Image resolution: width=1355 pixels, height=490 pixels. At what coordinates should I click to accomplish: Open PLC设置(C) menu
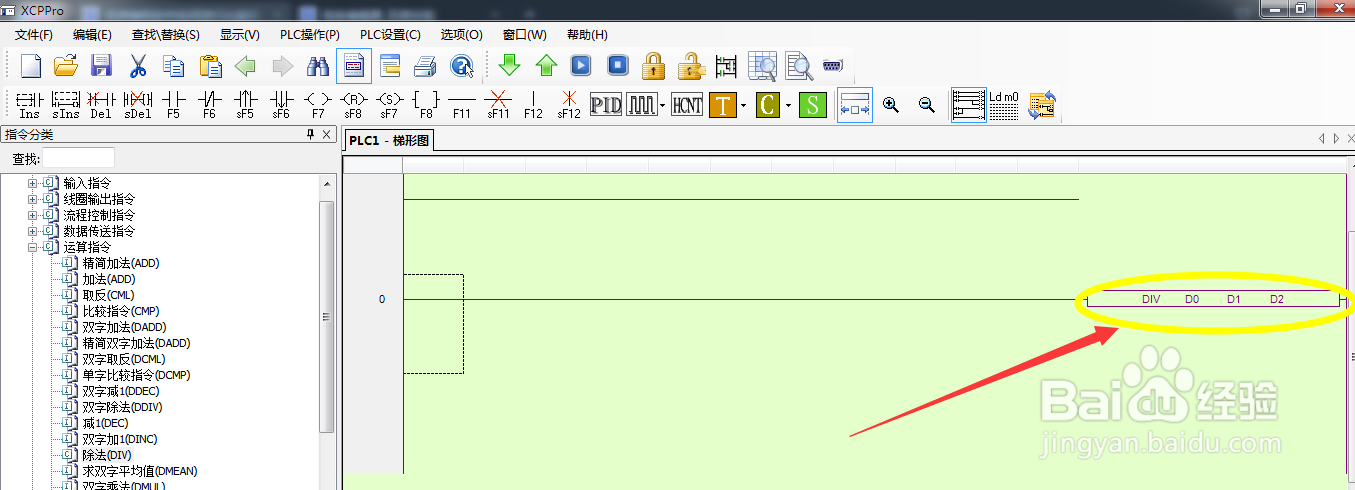[391, 35]
